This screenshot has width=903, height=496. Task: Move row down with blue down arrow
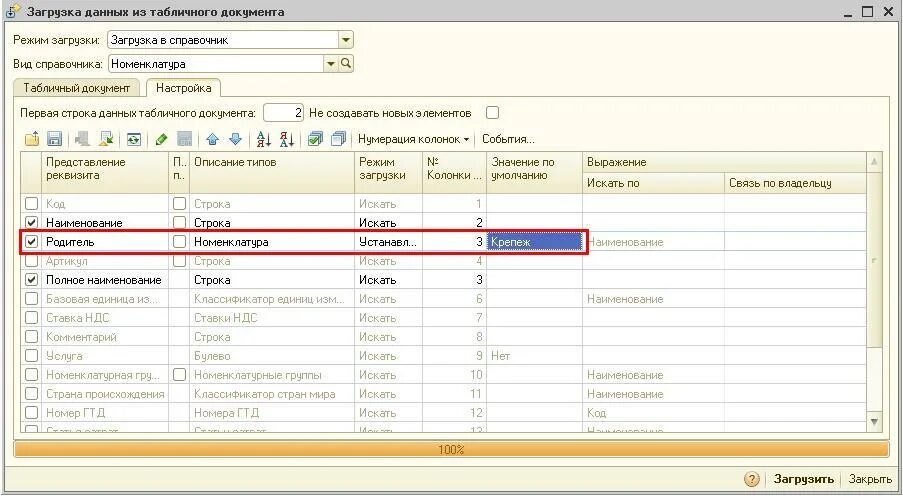click(235, 139)
